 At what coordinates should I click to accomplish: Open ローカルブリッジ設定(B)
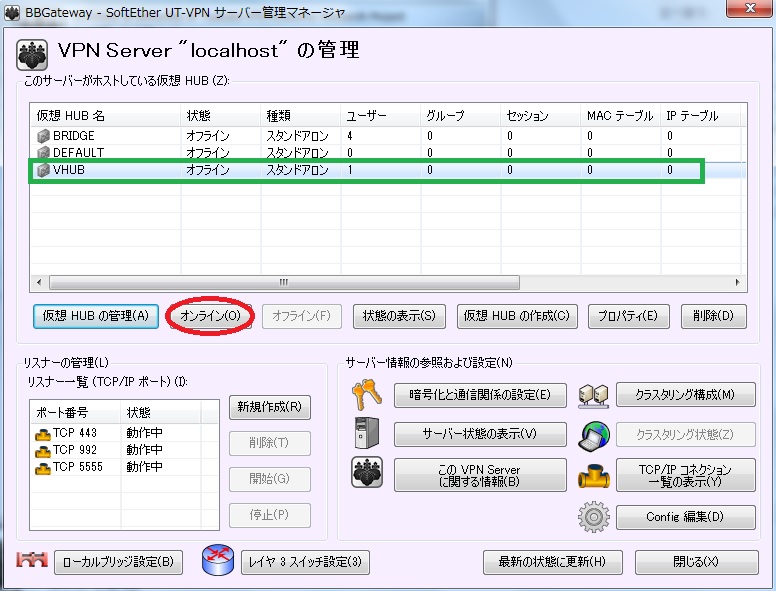(118, 562)
